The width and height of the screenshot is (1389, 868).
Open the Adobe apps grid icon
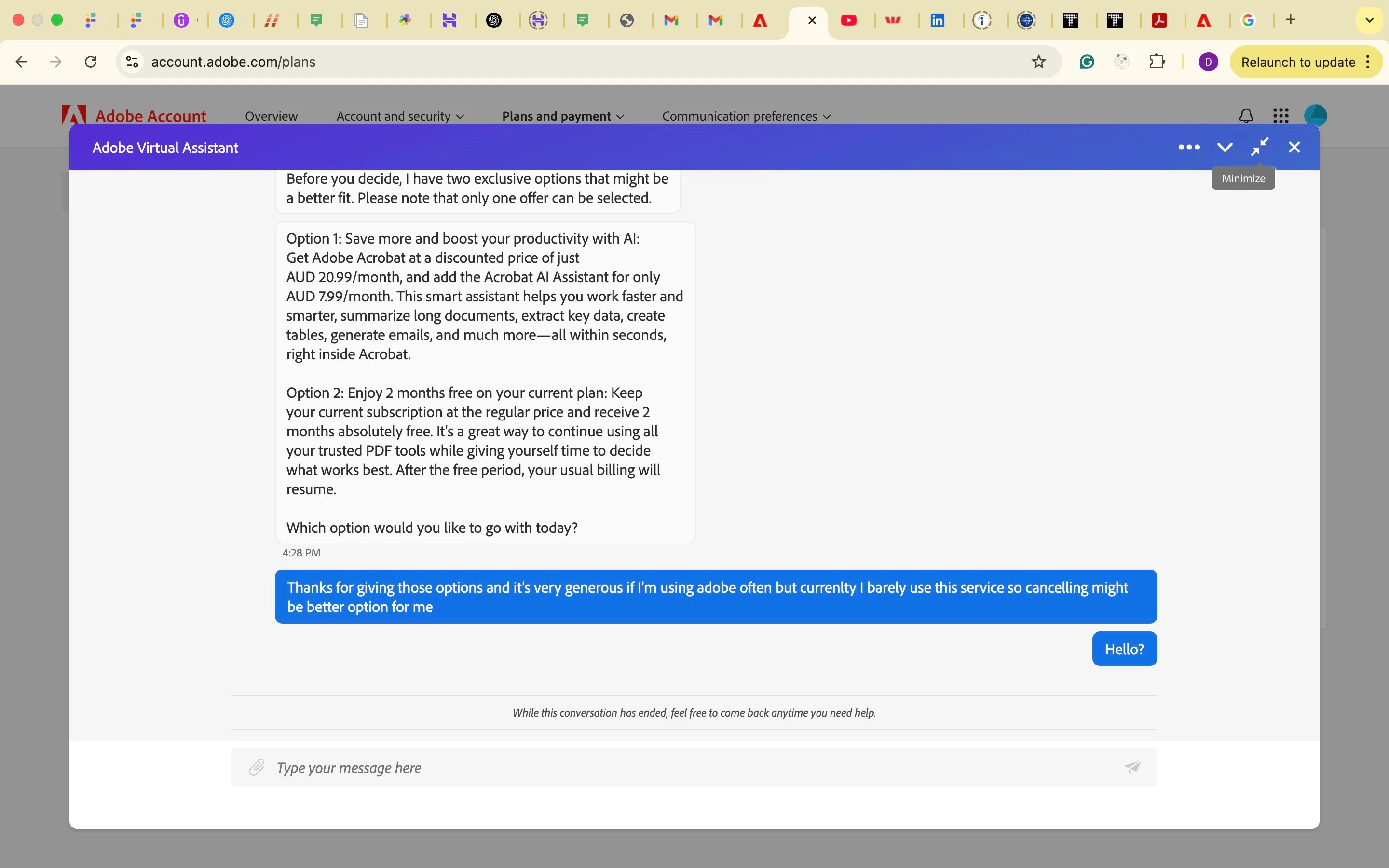(1281, 116)
